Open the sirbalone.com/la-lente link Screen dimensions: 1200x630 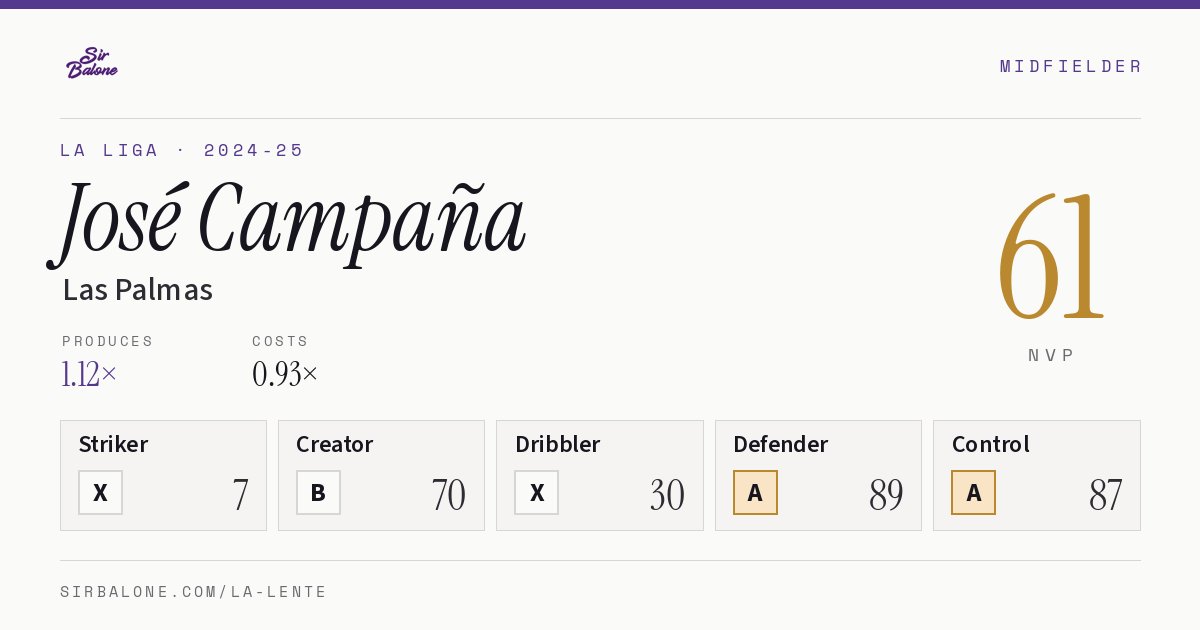[x=193, y=592]
